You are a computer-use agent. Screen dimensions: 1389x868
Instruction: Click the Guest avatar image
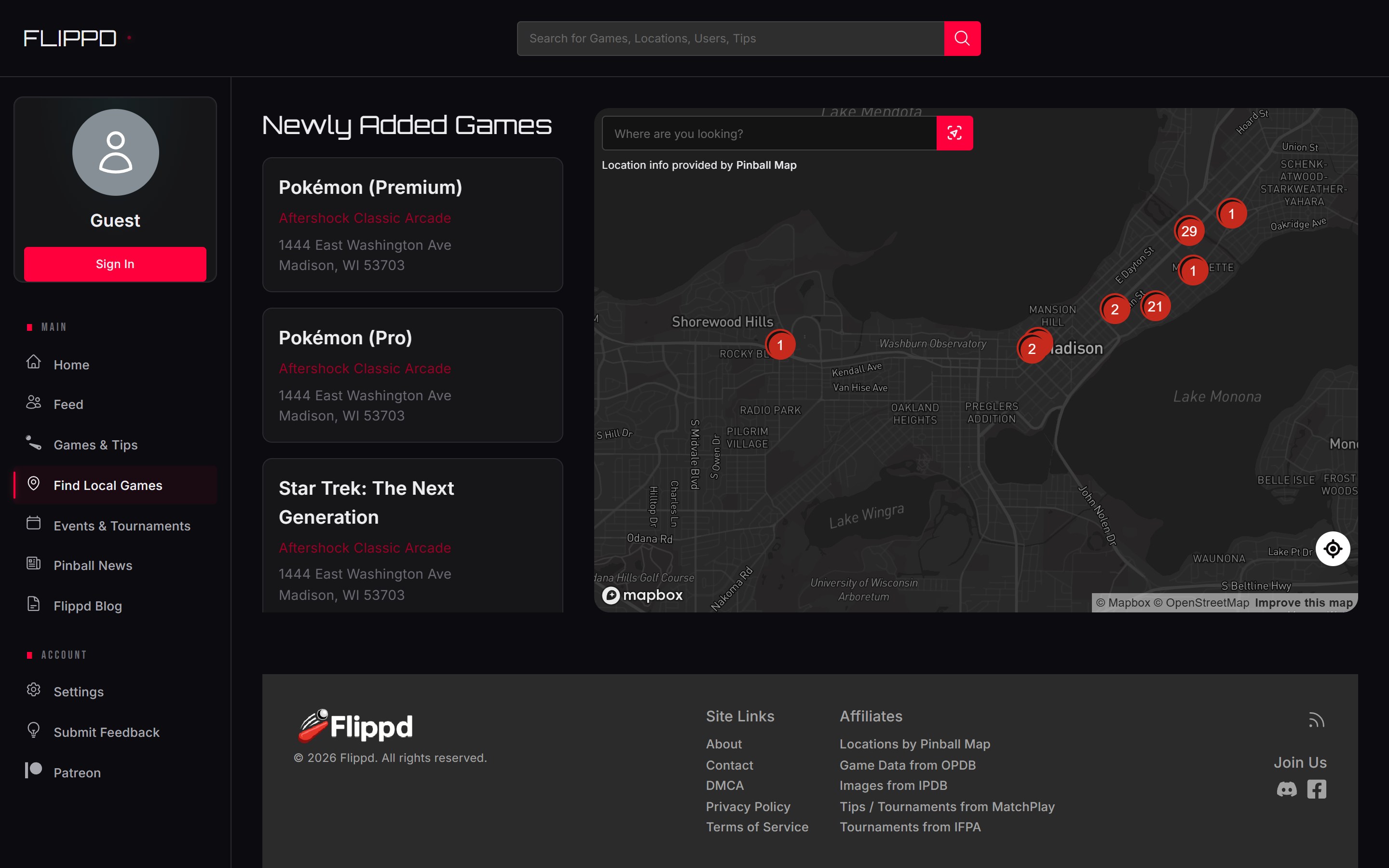(x=115, y=152)
